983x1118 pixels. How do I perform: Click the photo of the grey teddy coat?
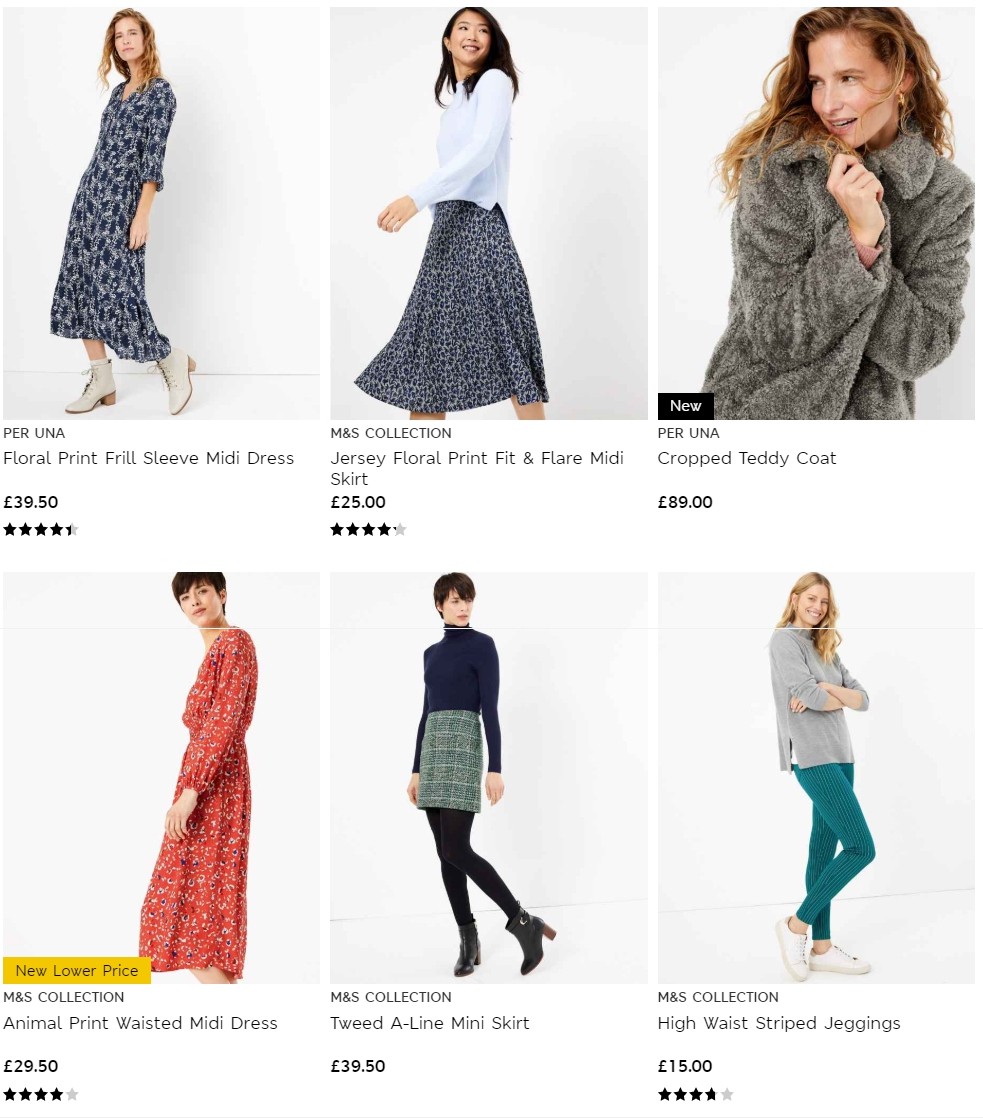(x=816, y=210)
